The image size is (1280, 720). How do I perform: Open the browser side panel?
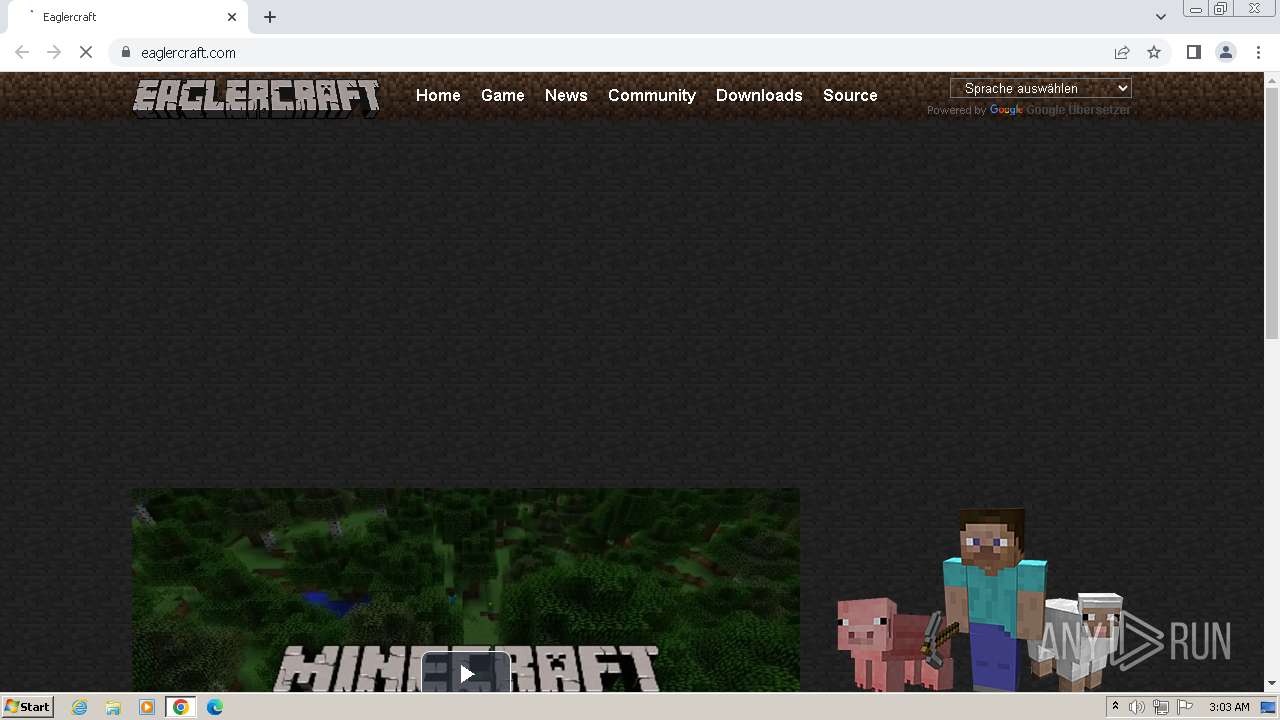click(1193, 52)
